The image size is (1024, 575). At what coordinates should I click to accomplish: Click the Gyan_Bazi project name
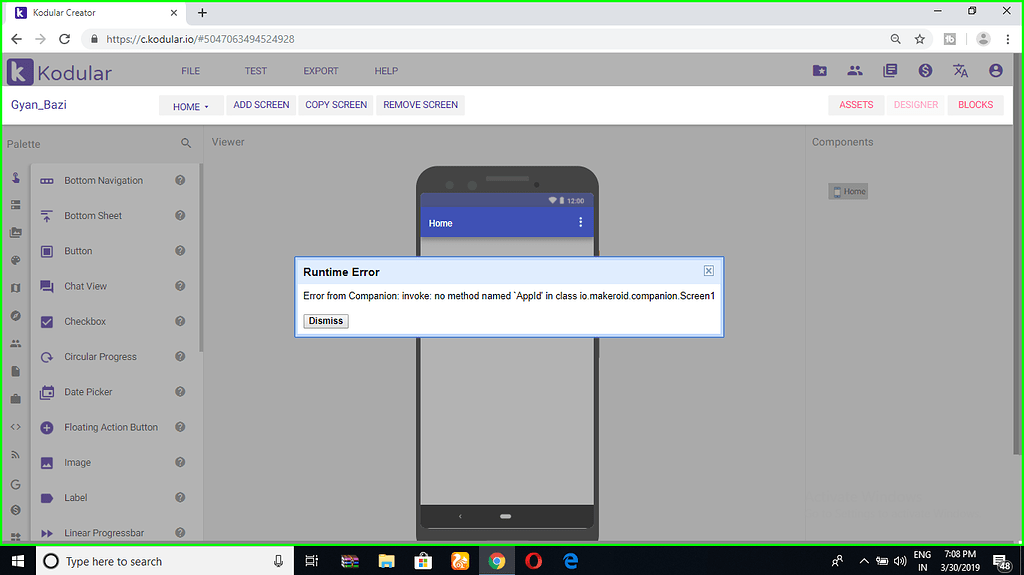[39, 105]
